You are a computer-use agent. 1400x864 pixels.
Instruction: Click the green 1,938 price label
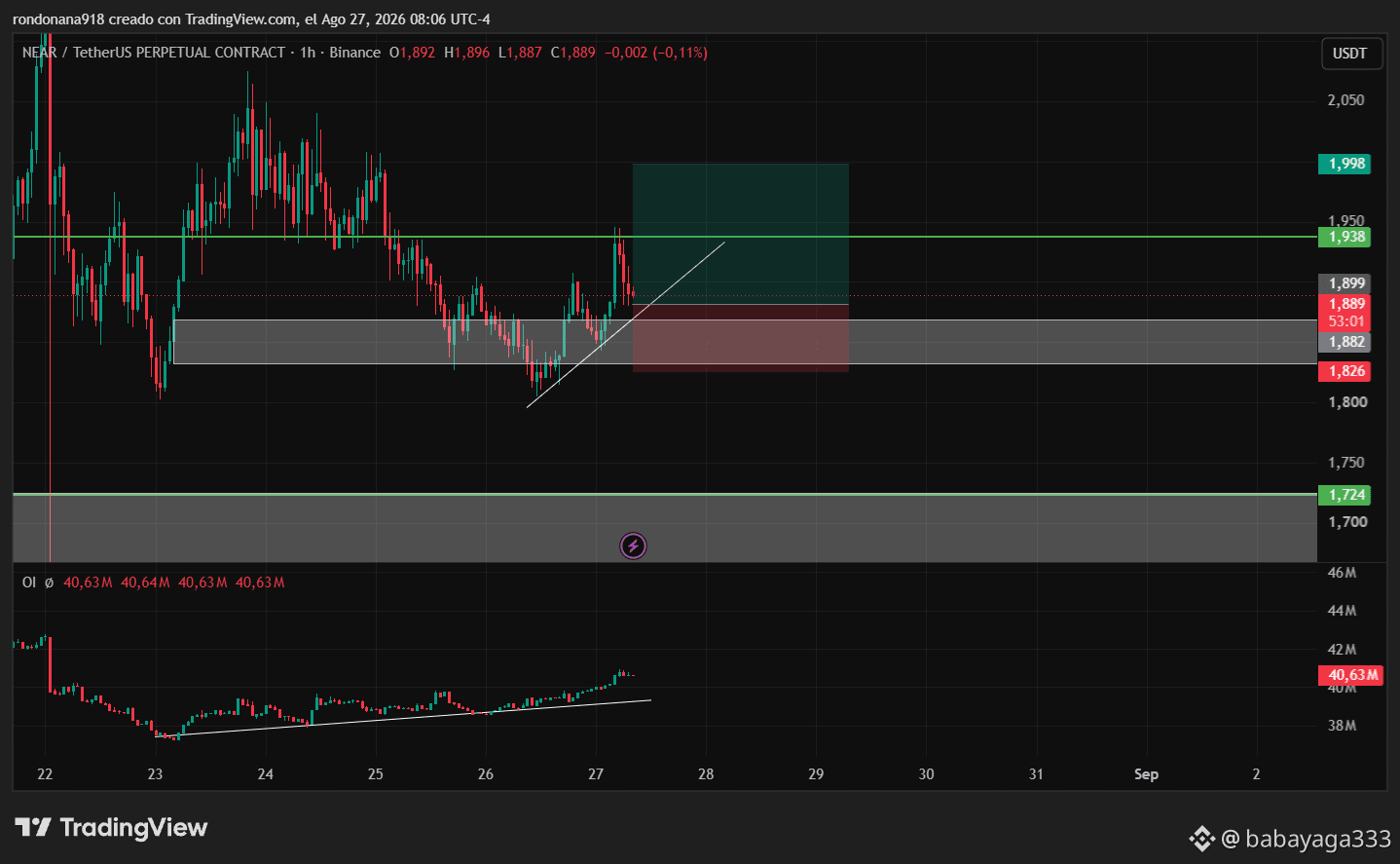1345,237
